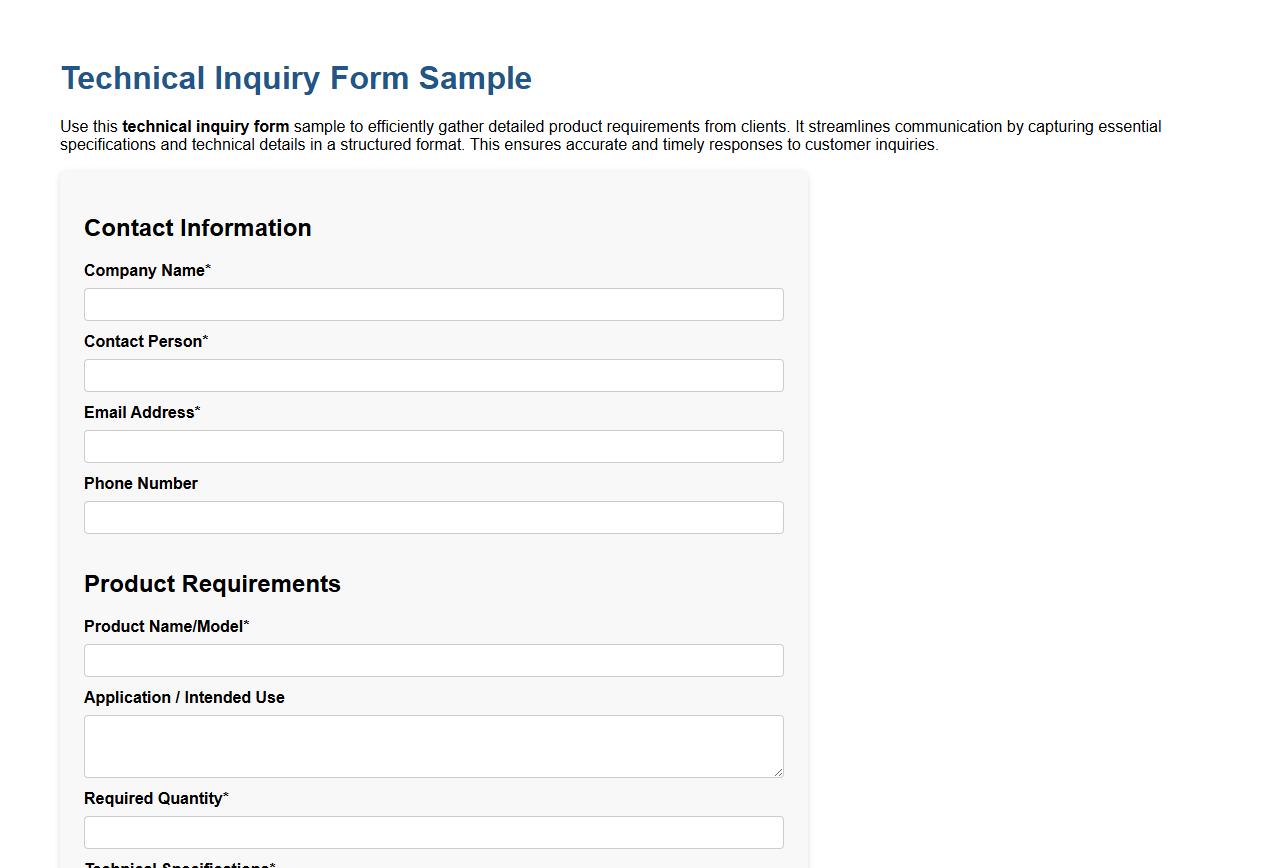Click the Product Name/Model input field
The height and width of the screenshot is (868, 1263).
click(x=433, y=660)
